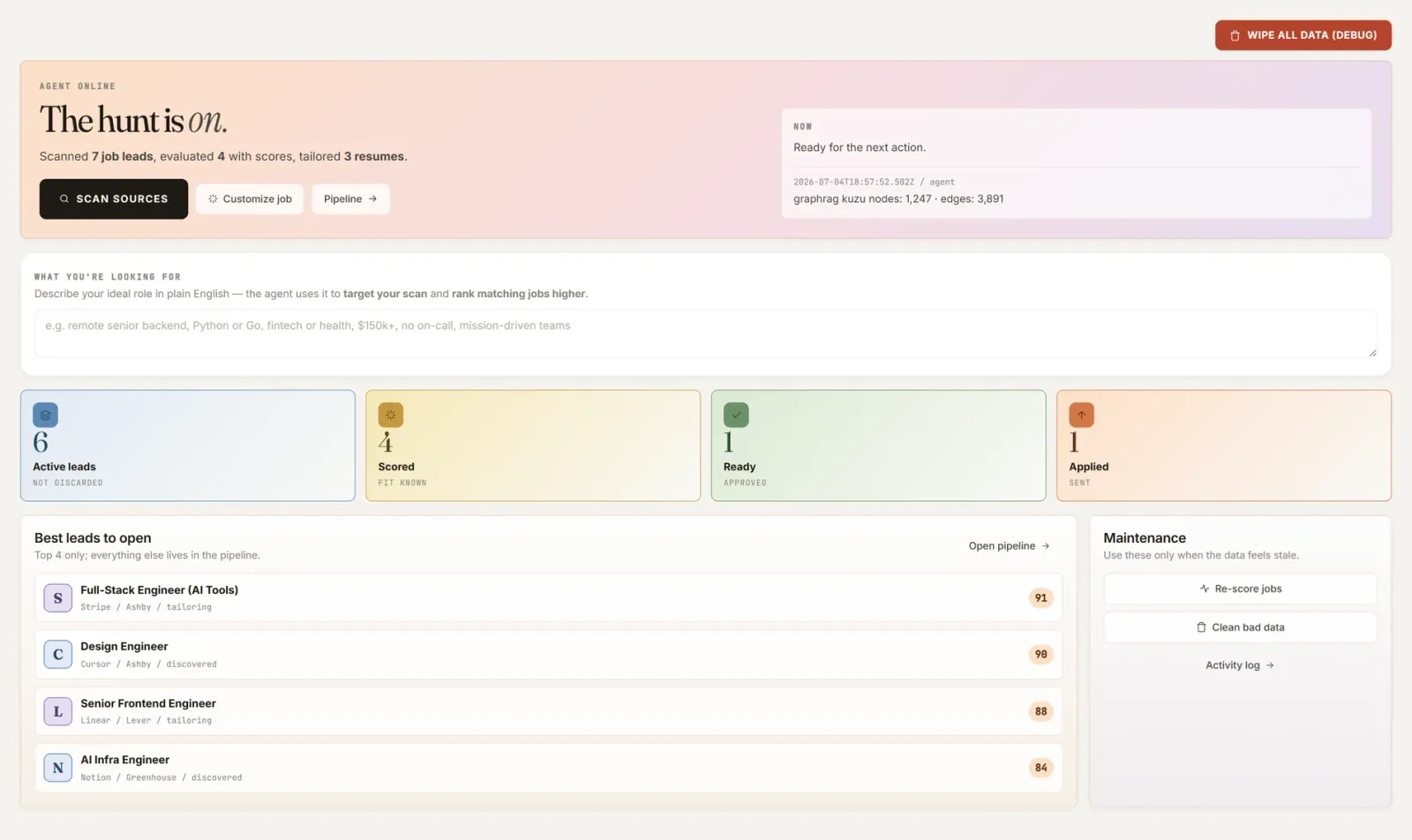The height and width of the screenshot is (840, 1412).
Task: Click the Applied upward arrow icon
Action: point(1081,415)
